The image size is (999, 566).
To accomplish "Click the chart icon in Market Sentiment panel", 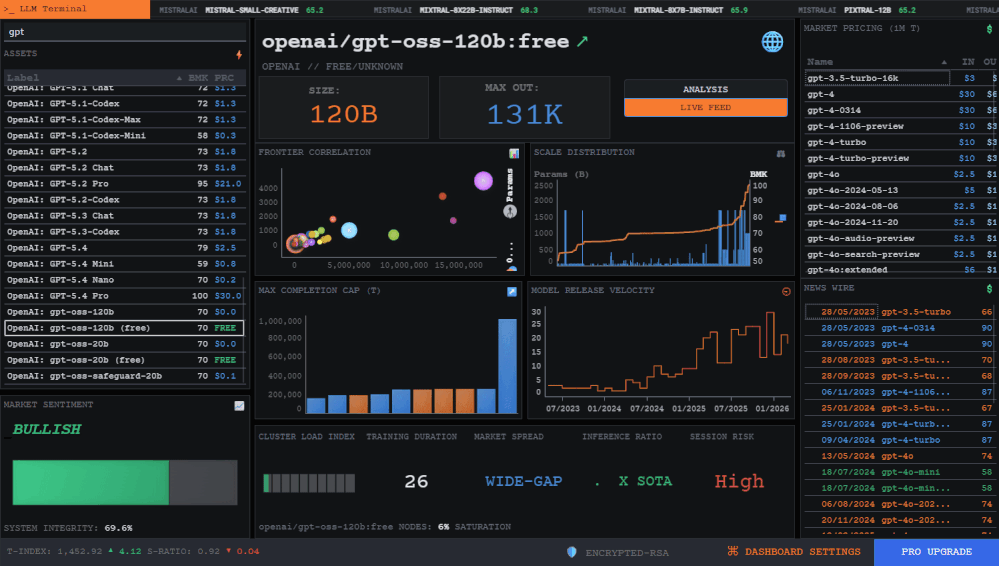I will click(239, 406).
